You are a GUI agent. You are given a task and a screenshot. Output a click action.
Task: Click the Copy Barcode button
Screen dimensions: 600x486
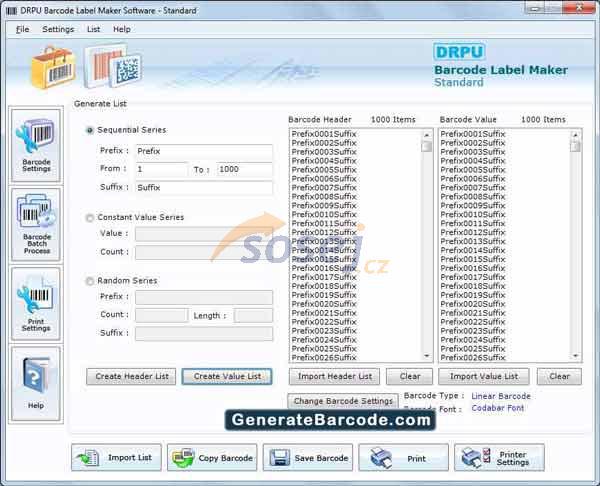(x=212, y=458)
